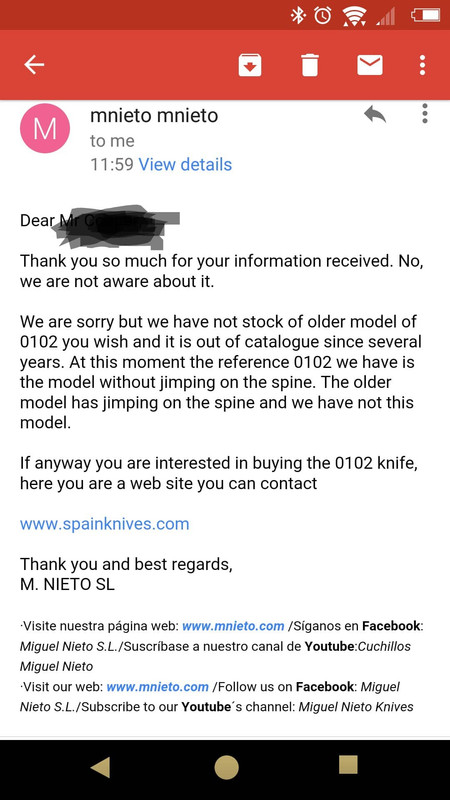This screenshot has width=450, height=800.
Task: Reply to mnieto using the reply arrow
Action: click(x=375, y=114)
